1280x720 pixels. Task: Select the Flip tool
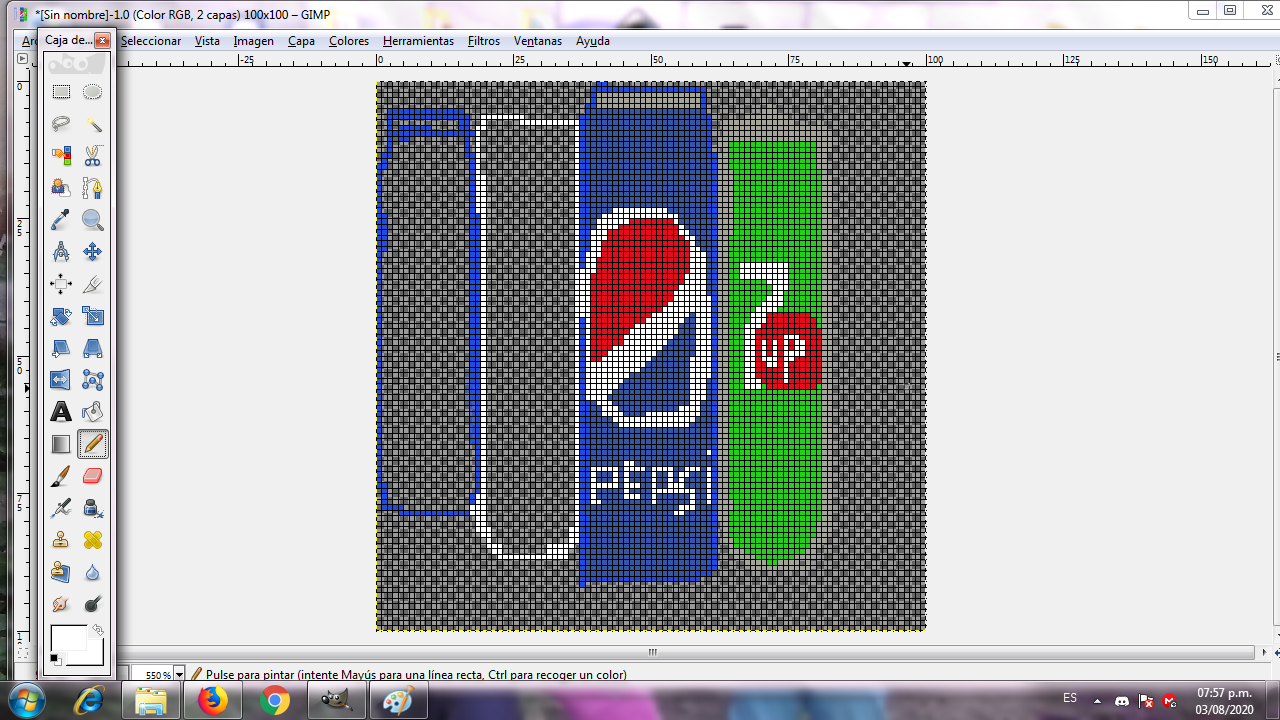61,380
